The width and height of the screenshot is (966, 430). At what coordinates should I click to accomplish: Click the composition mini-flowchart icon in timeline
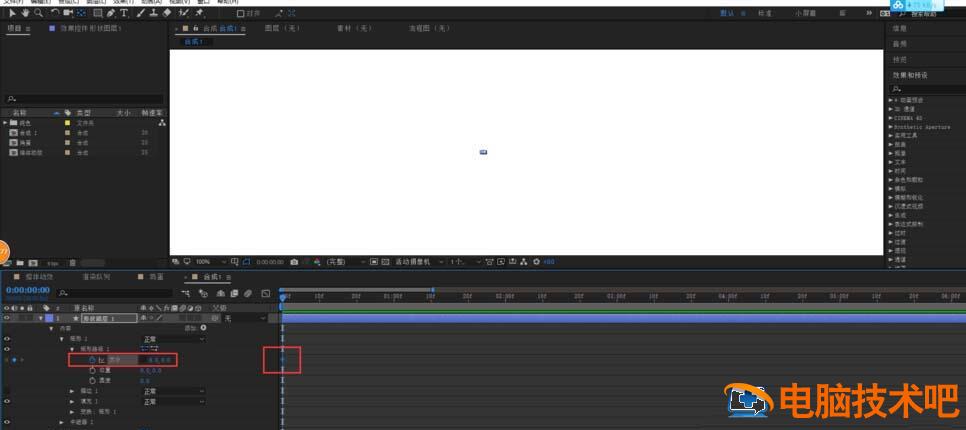point(185,294)
